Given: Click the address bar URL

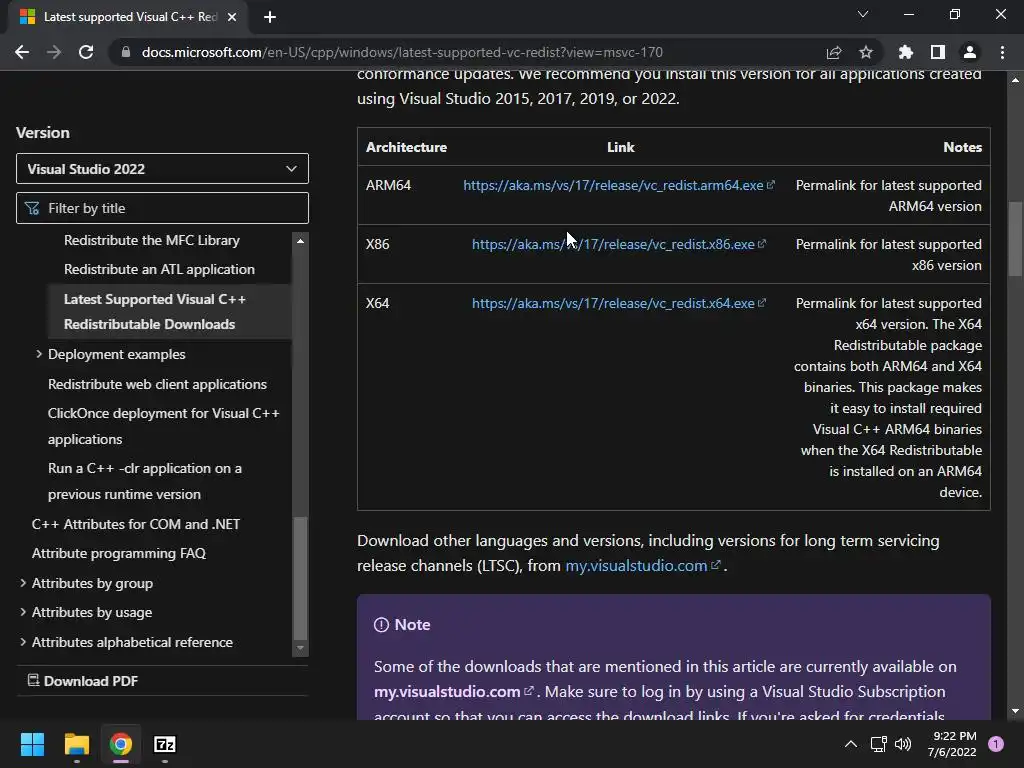Looking at the screenshot, I should (402, 52).
